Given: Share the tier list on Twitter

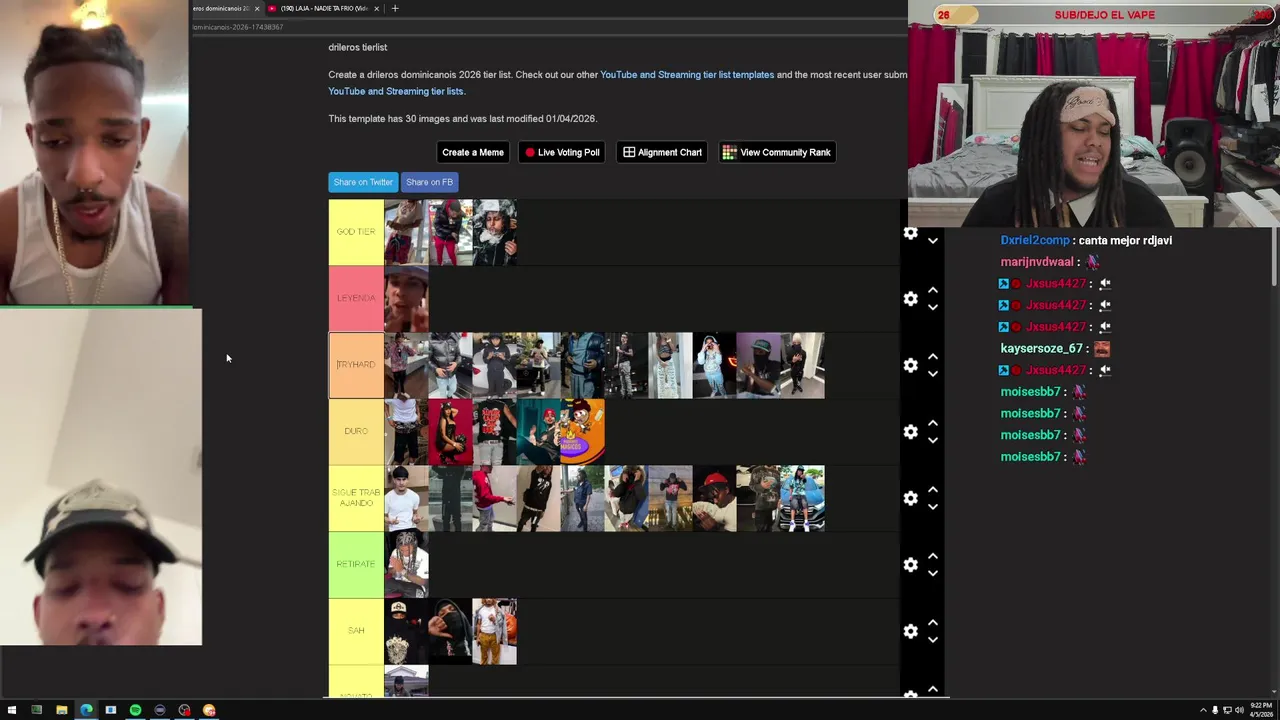Looking at the screenshot, I should tap(363, 182).
